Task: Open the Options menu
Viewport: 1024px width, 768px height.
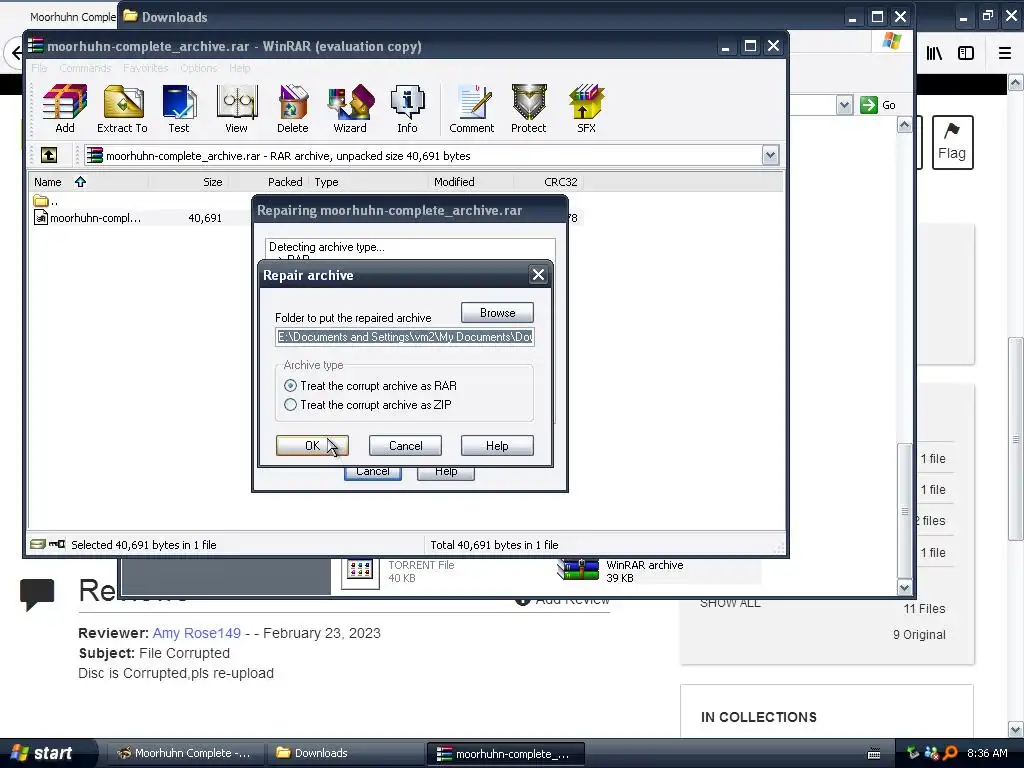Action: [199, 68]
